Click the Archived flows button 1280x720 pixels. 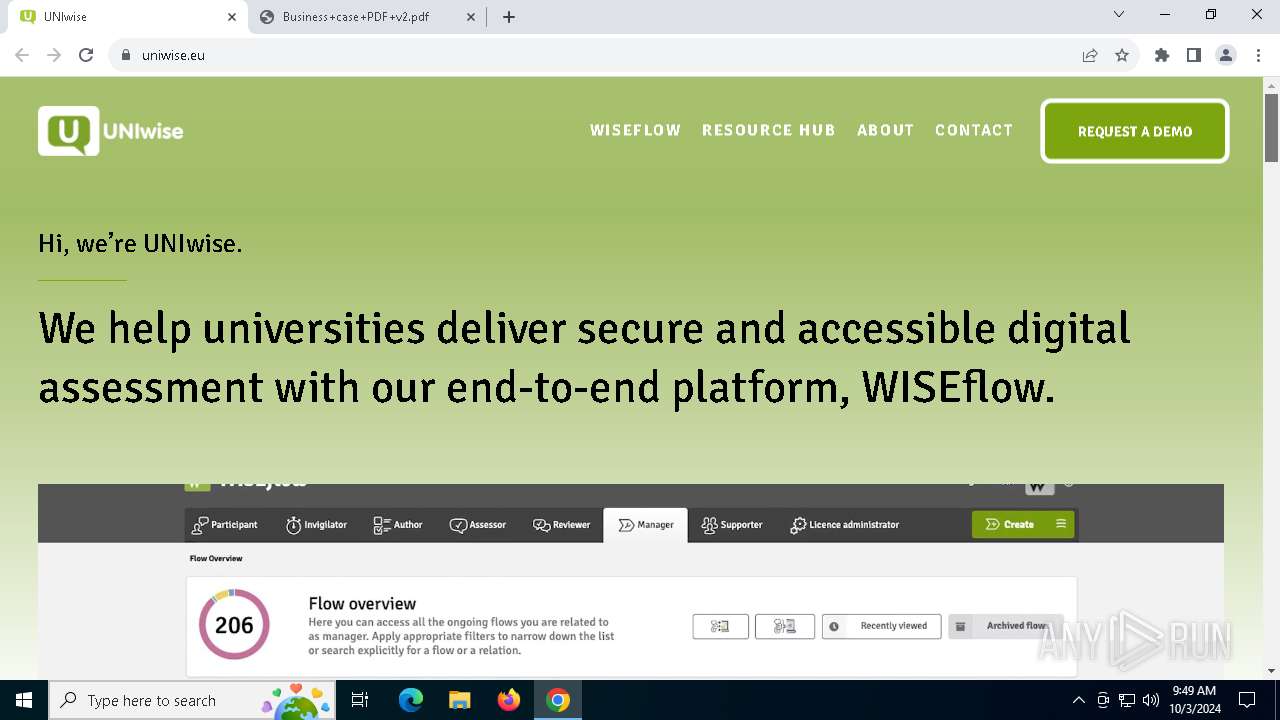[1005, 626]
